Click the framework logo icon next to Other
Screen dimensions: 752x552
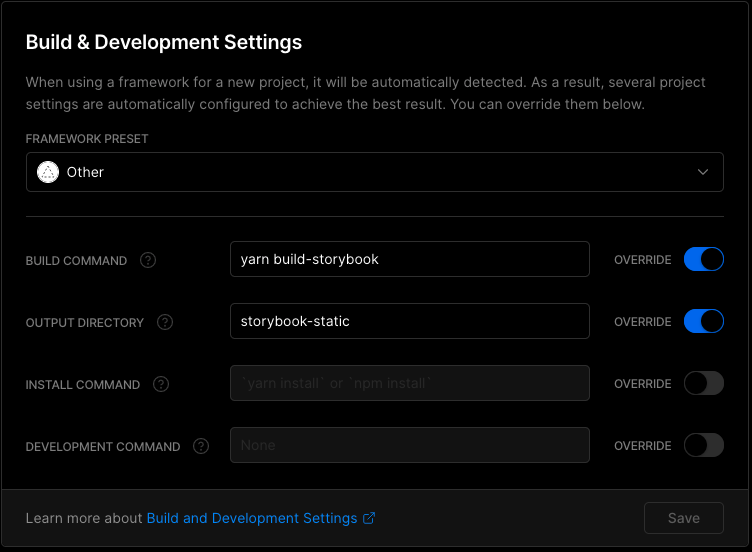click(x=48, y=172)
